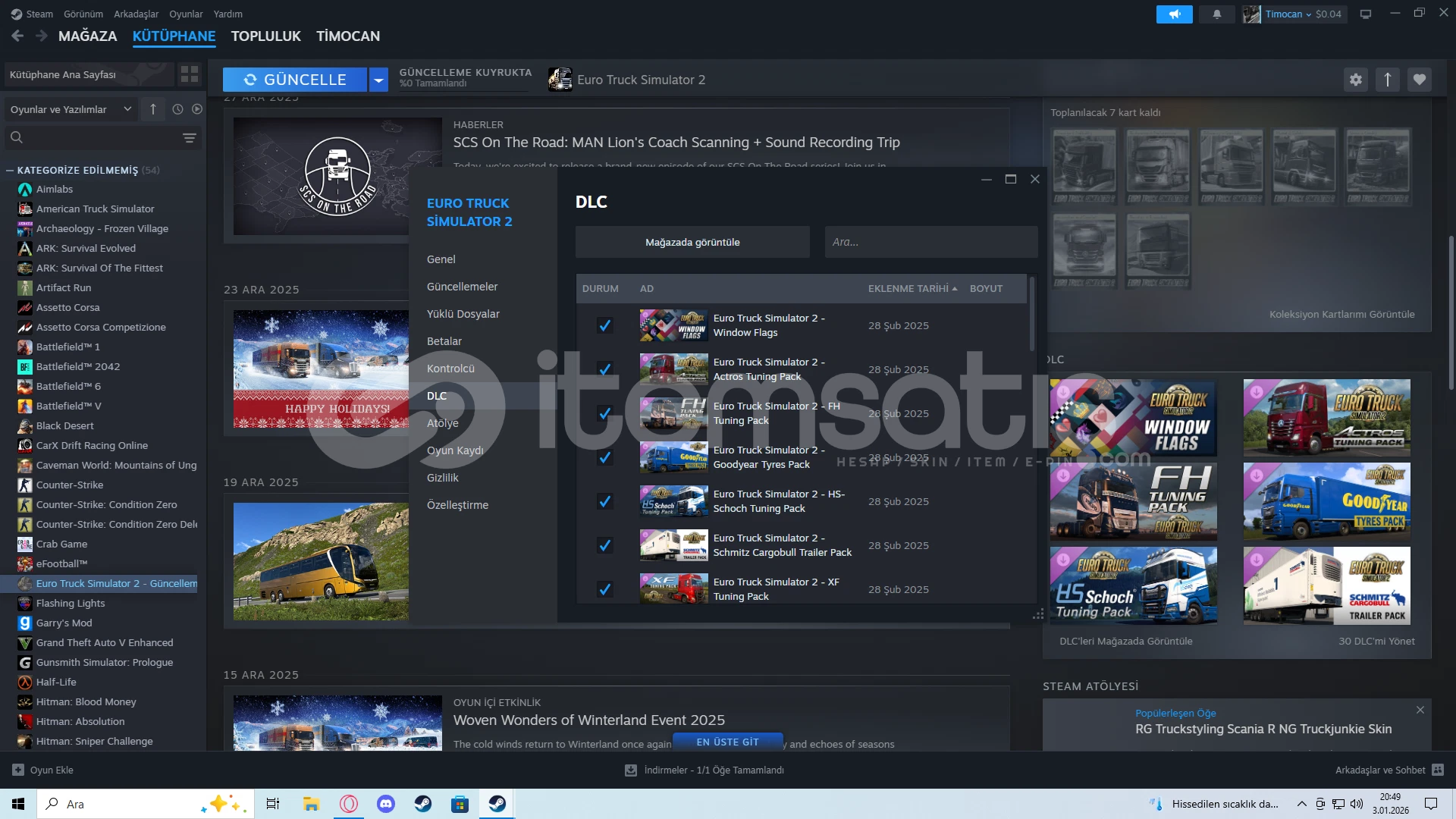1456x819 pixels.
Task: Click the Big Picture mode monitor icon
Action: (x=1366, y=14)
